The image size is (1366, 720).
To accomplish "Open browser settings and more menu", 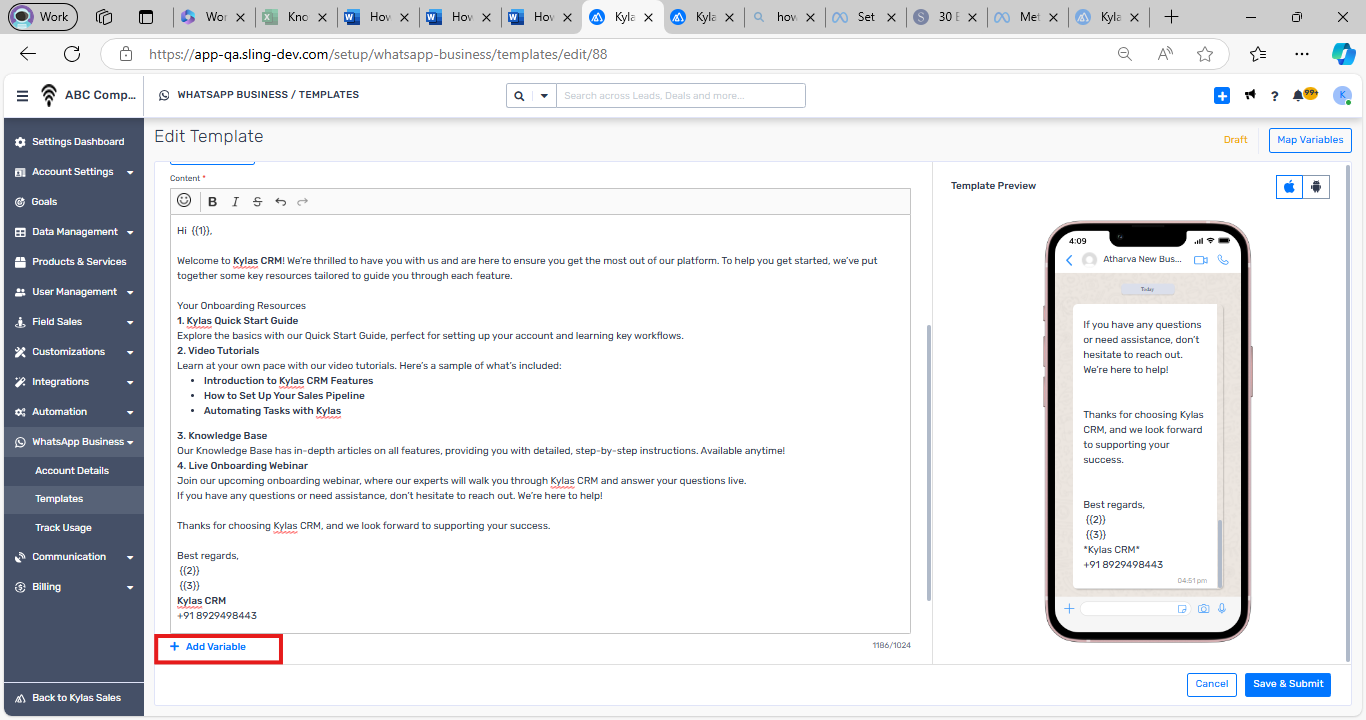I will [x=1301, y=54].
